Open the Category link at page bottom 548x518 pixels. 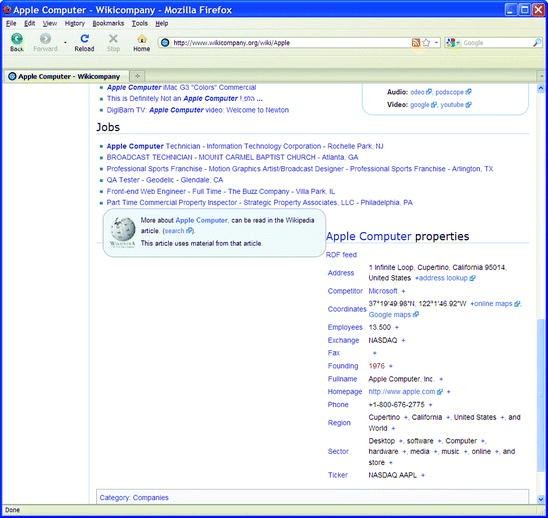tap(114, 498)
